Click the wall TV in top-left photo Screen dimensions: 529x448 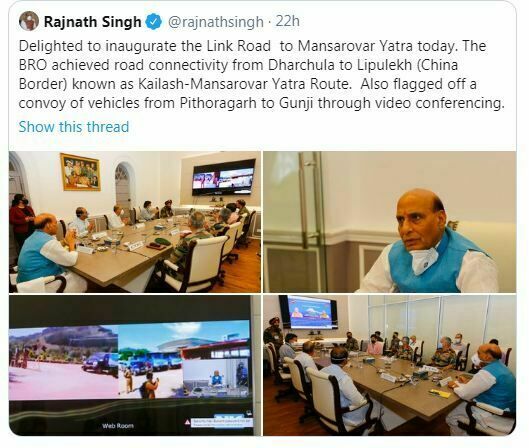[x=223, y=177]
